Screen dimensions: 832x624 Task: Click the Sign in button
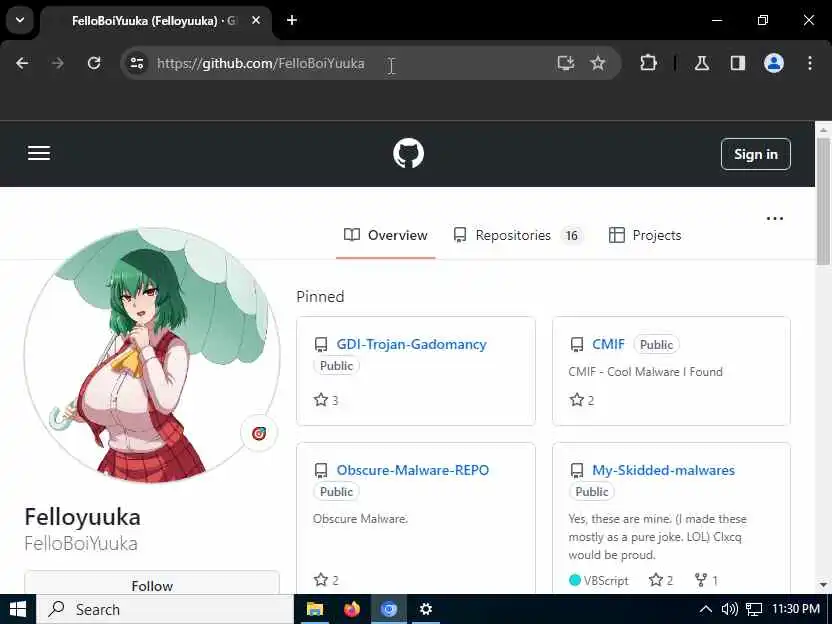tap(756, 154)
